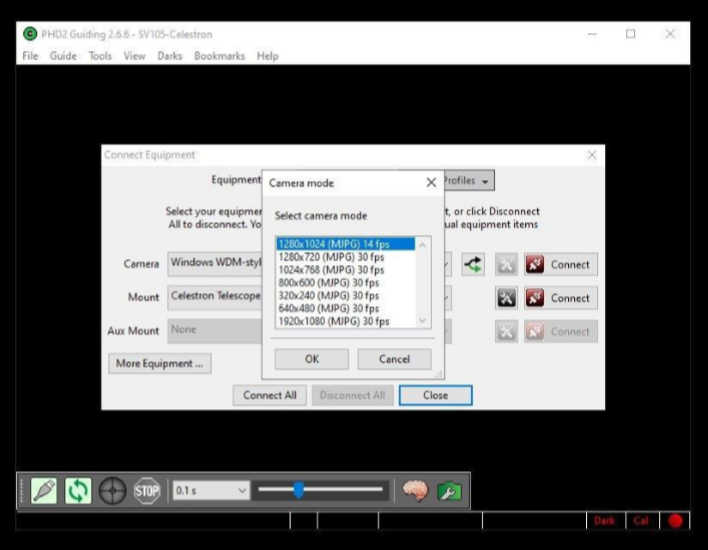Close the Camera mode dialog
Viewport: 708px width, 550px height.
pos(431,182)
